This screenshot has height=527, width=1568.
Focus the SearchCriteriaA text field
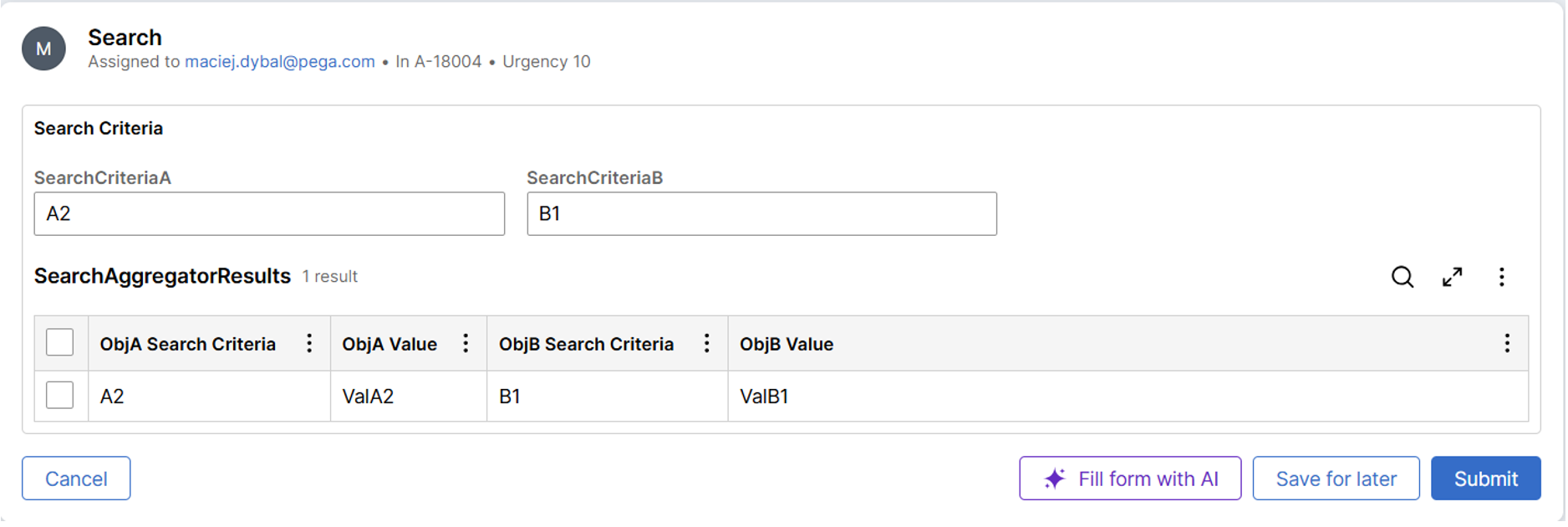pyautogui.click(x=269, y=214)
